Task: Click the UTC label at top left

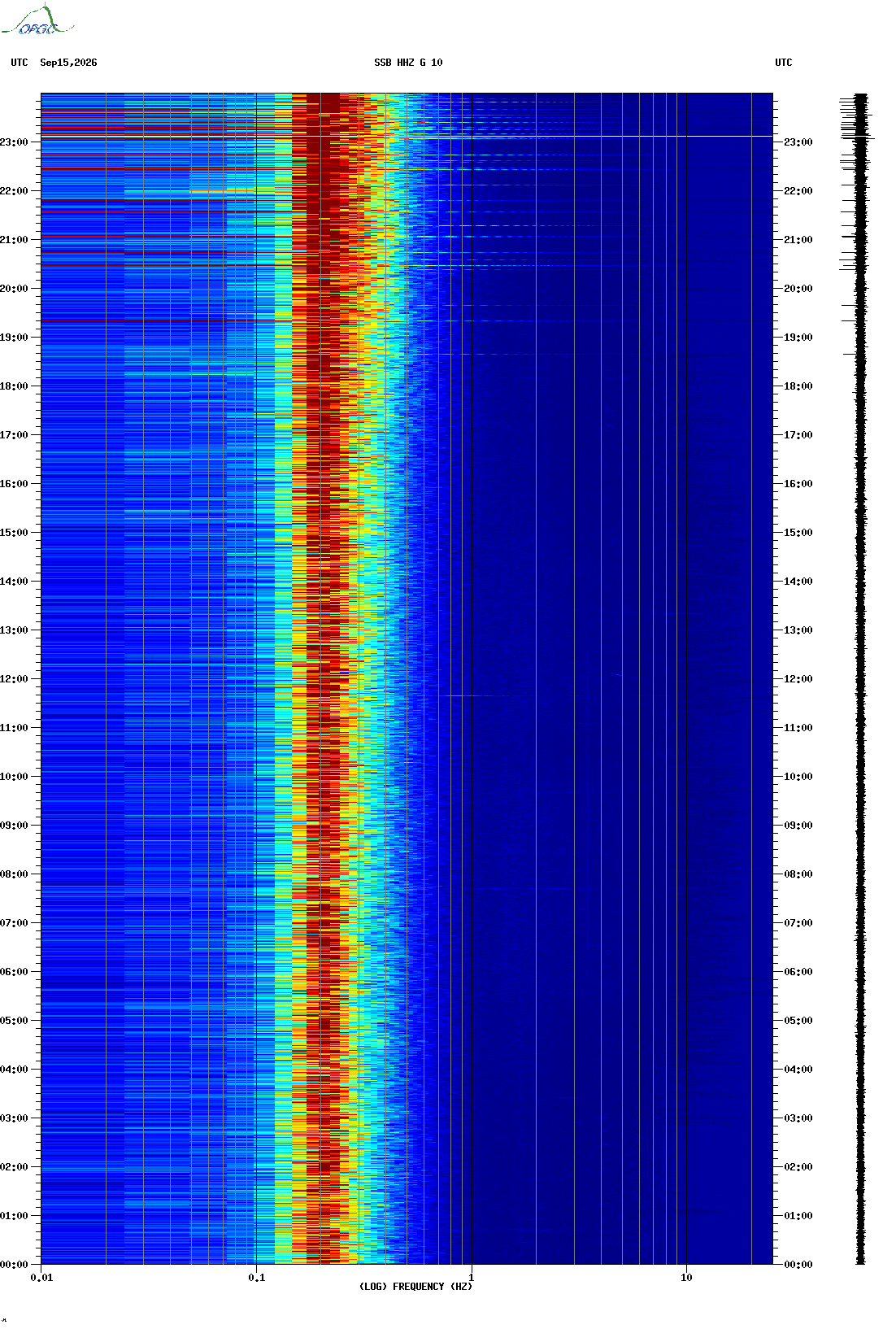Action: point(20,63)
